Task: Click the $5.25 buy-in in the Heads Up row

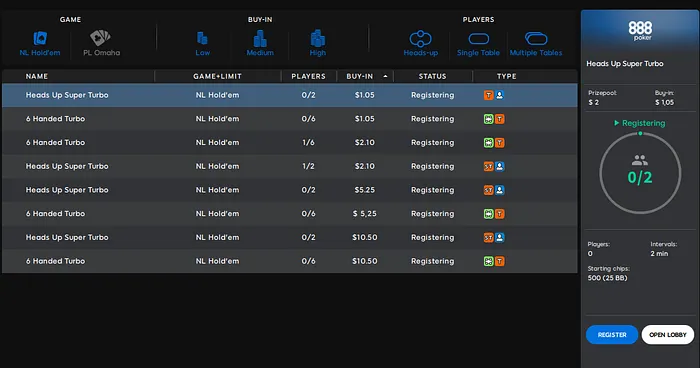Action: pyautogui.click(x=365, y=190)
